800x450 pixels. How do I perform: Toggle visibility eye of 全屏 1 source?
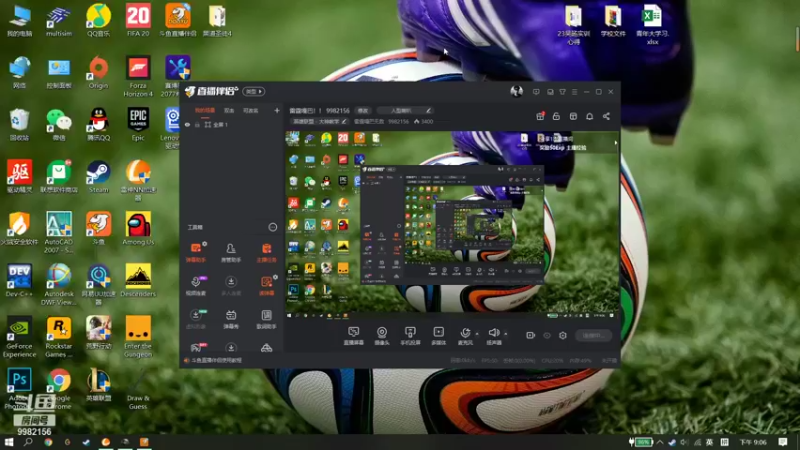187,124
